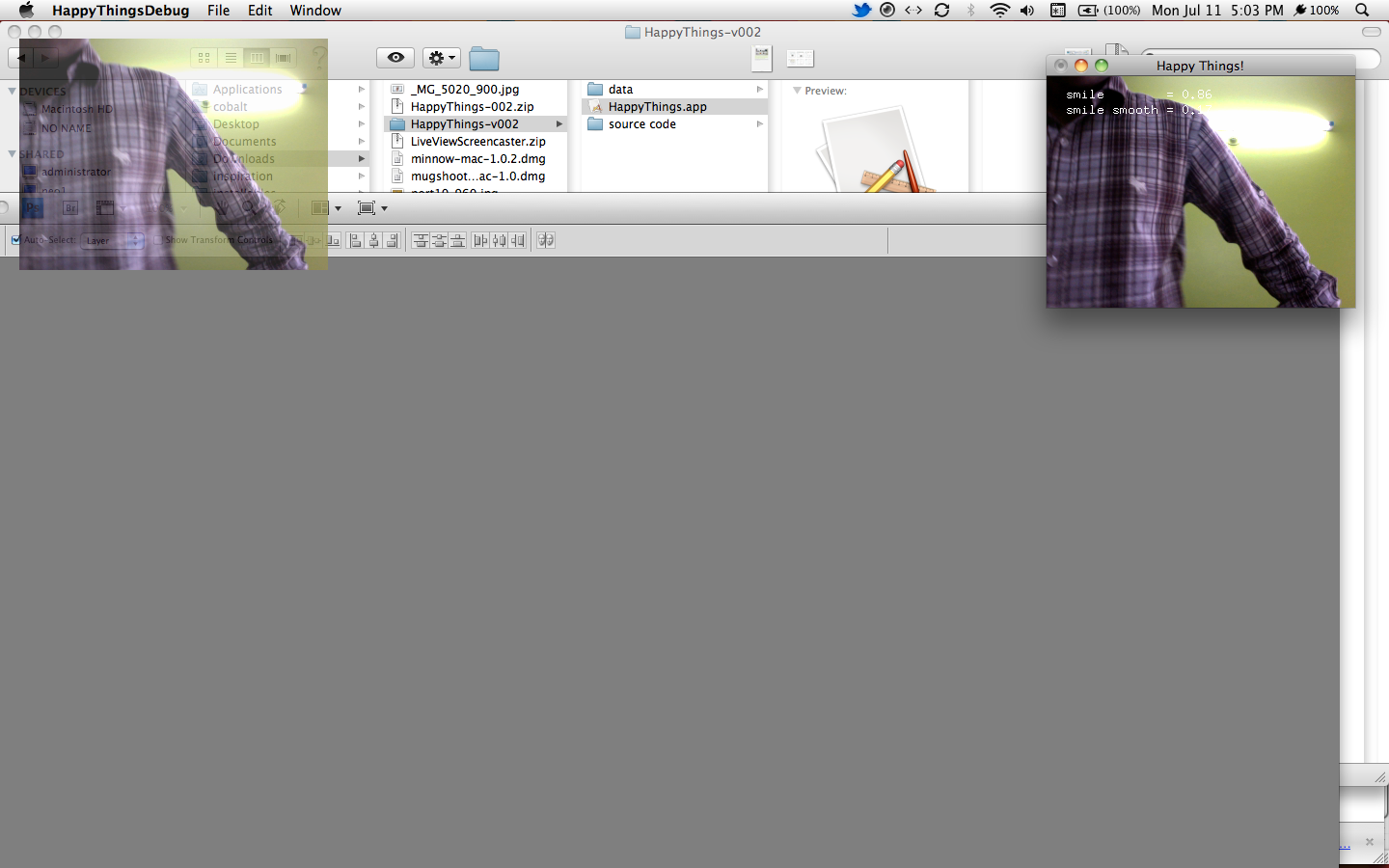Select the _MG_5020_900.jpg file
The height and width of the screenshot is (868, 1389).
pyautogui.click(x=476, y=90)
